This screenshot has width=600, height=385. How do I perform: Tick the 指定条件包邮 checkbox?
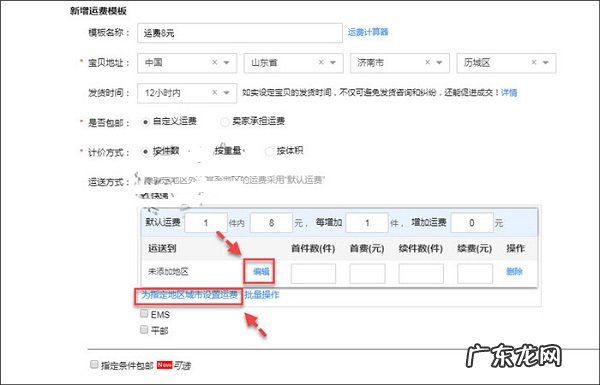pyautogui.click(x=94, y=364)
